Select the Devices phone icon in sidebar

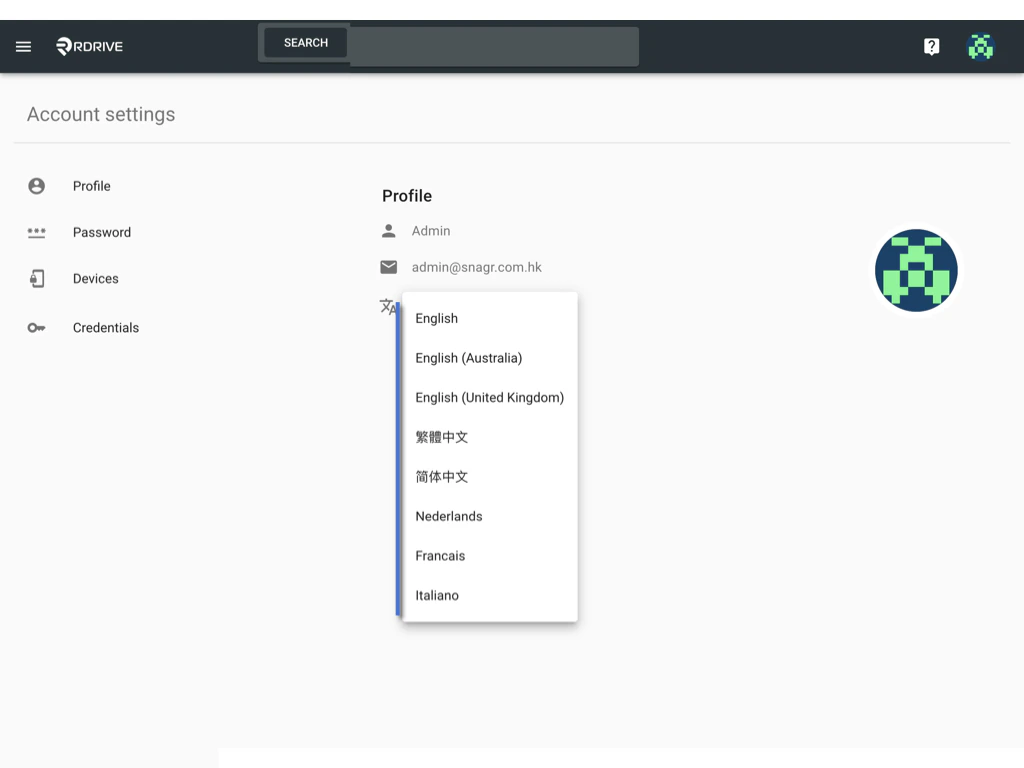(x=37, y=278)
